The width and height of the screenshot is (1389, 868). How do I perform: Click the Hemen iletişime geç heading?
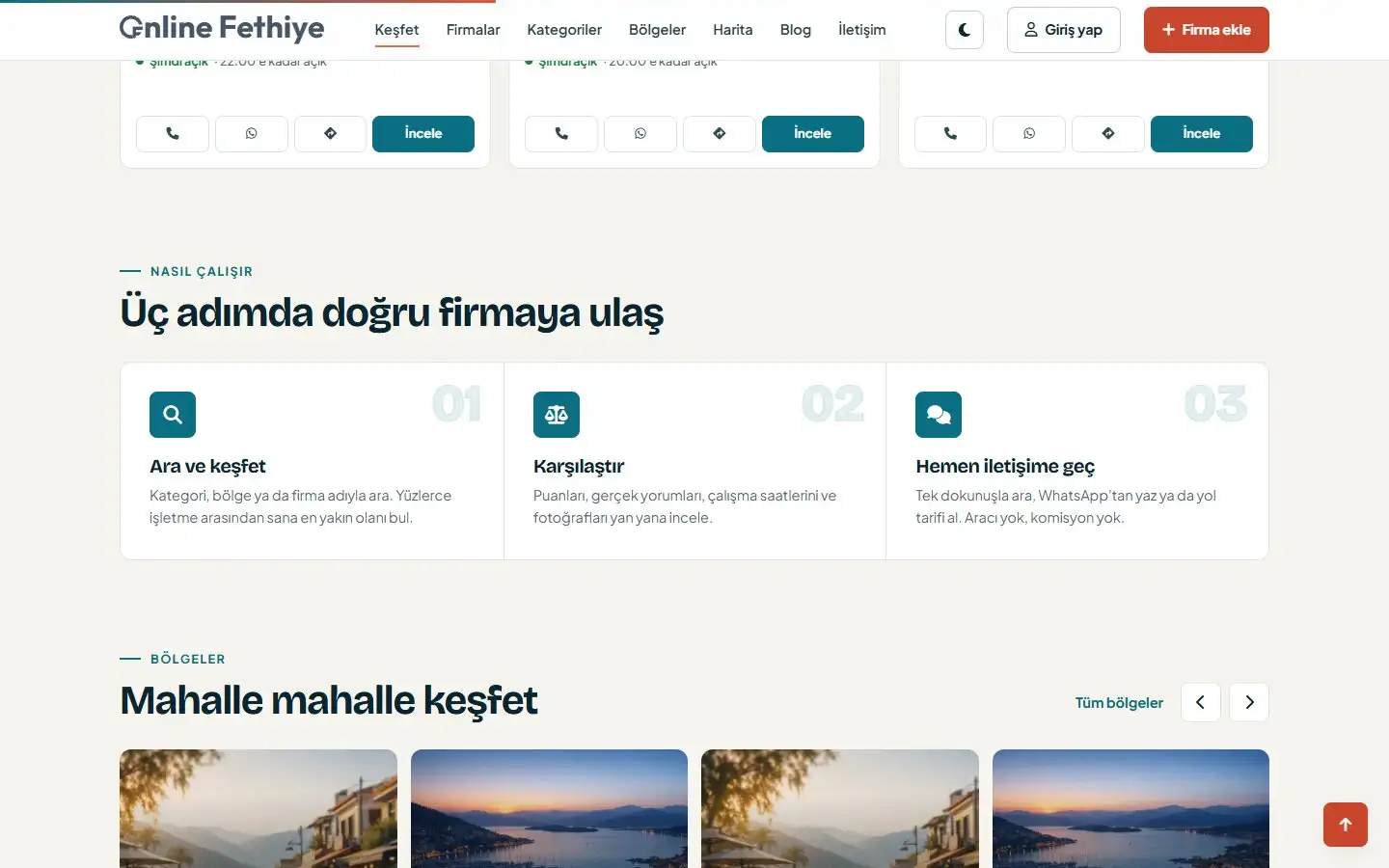(1005, 467)
